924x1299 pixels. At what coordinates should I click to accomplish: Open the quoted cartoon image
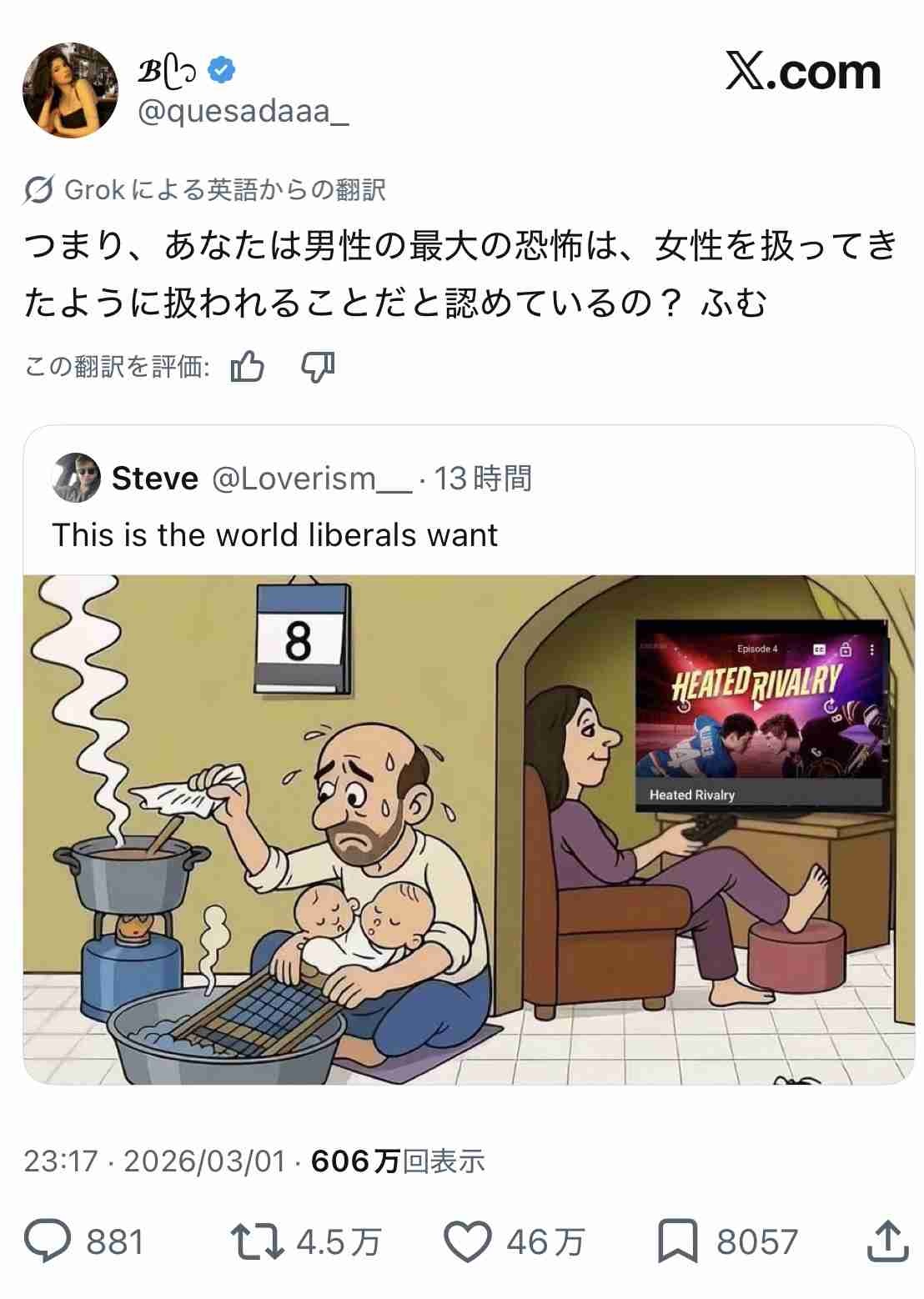[x=469, y=830]
